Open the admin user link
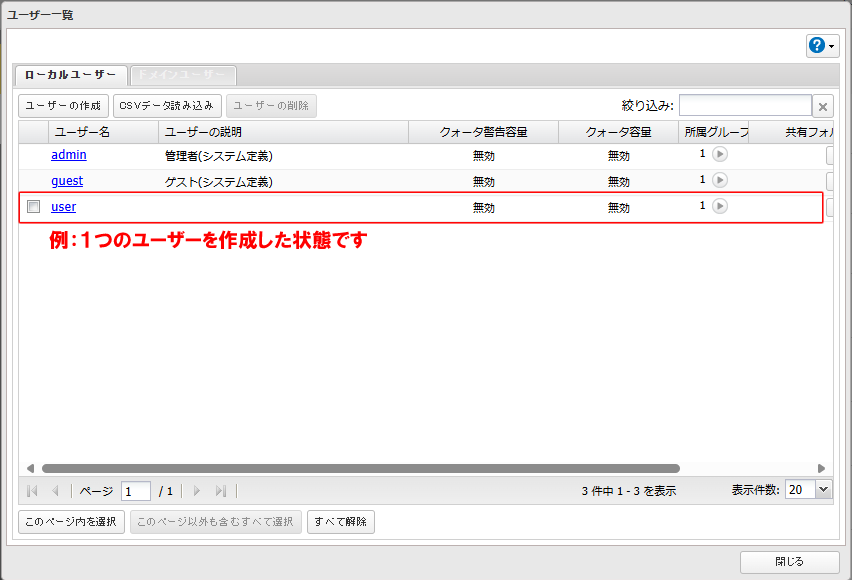Screen dimensions: 852x580 pos(69,155)
